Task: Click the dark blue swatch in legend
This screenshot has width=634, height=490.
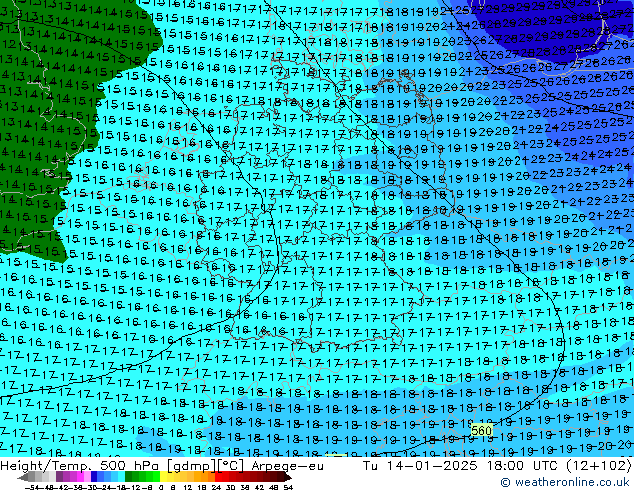Action: pos(94,477)
